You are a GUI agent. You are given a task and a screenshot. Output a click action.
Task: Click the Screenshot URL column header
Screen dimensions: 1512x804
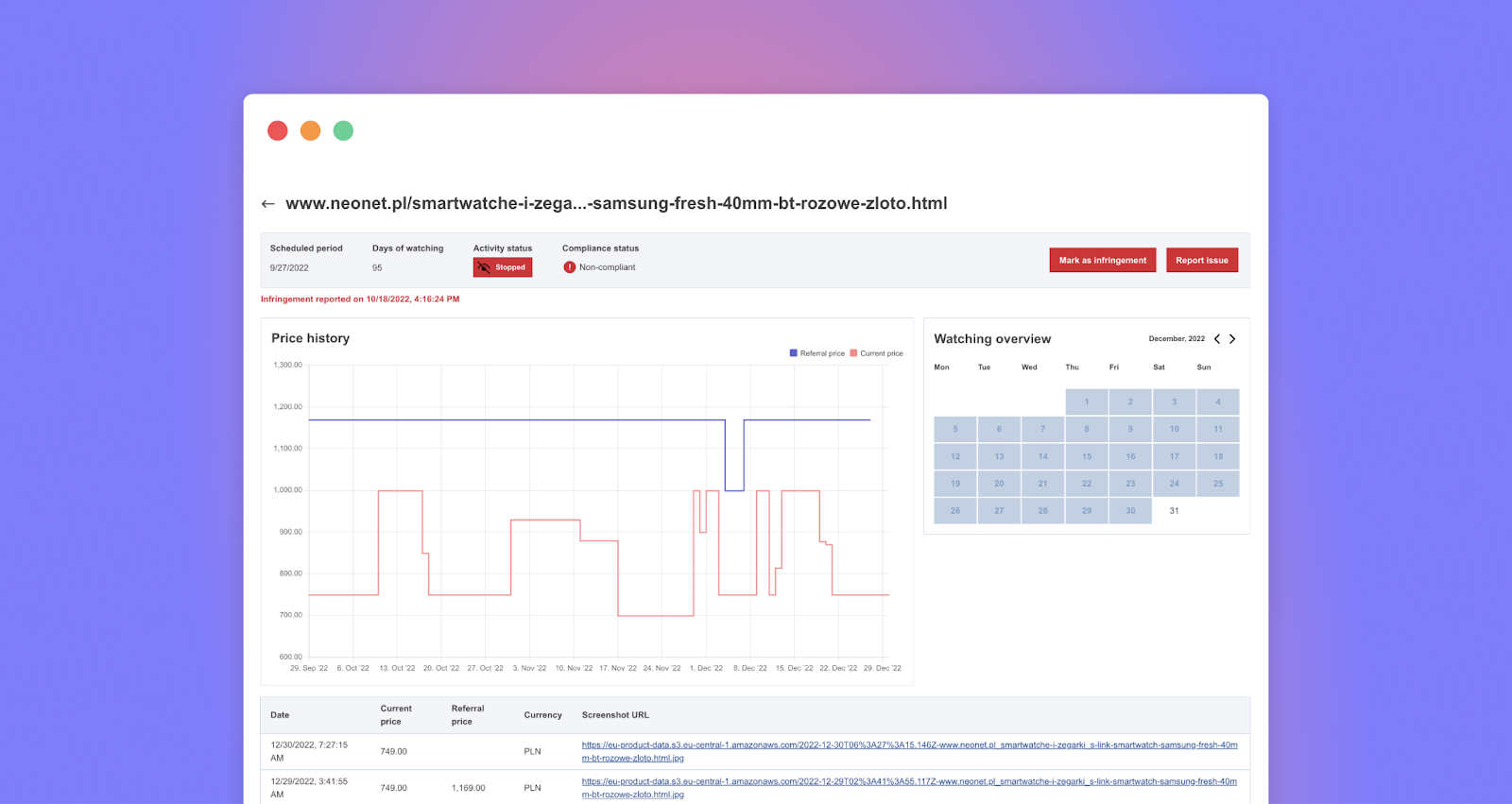coord(615,715)
